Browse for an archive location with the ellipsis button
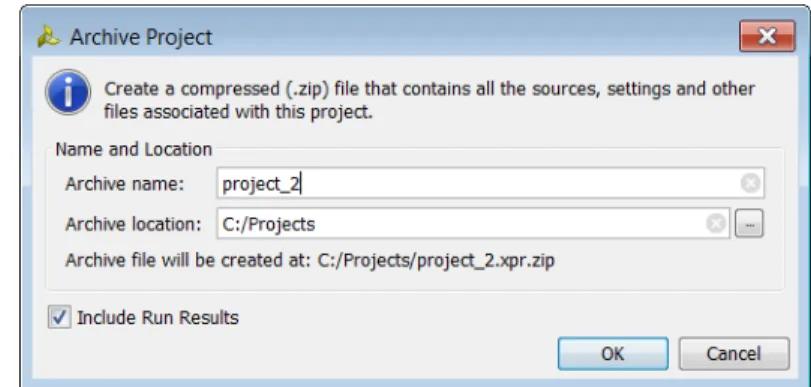 [749, 224]
